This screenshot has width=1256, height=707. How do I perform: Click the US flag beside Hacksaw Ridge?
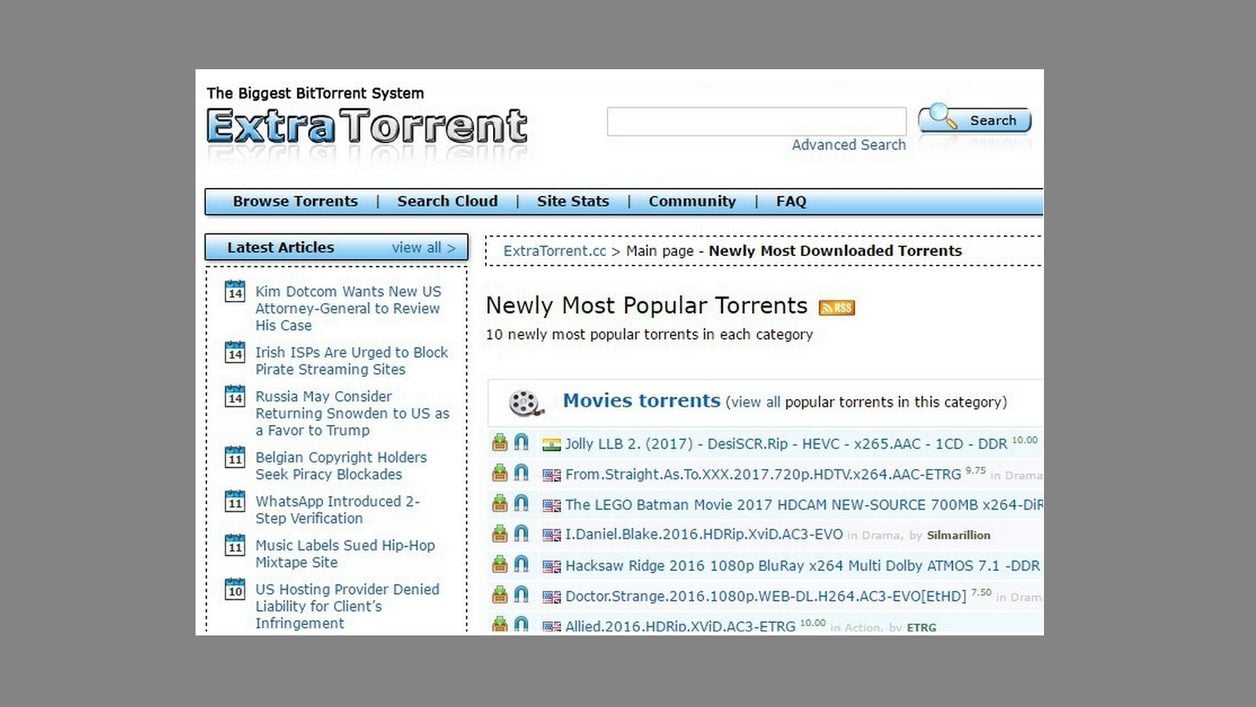click(x=551, y=566)
